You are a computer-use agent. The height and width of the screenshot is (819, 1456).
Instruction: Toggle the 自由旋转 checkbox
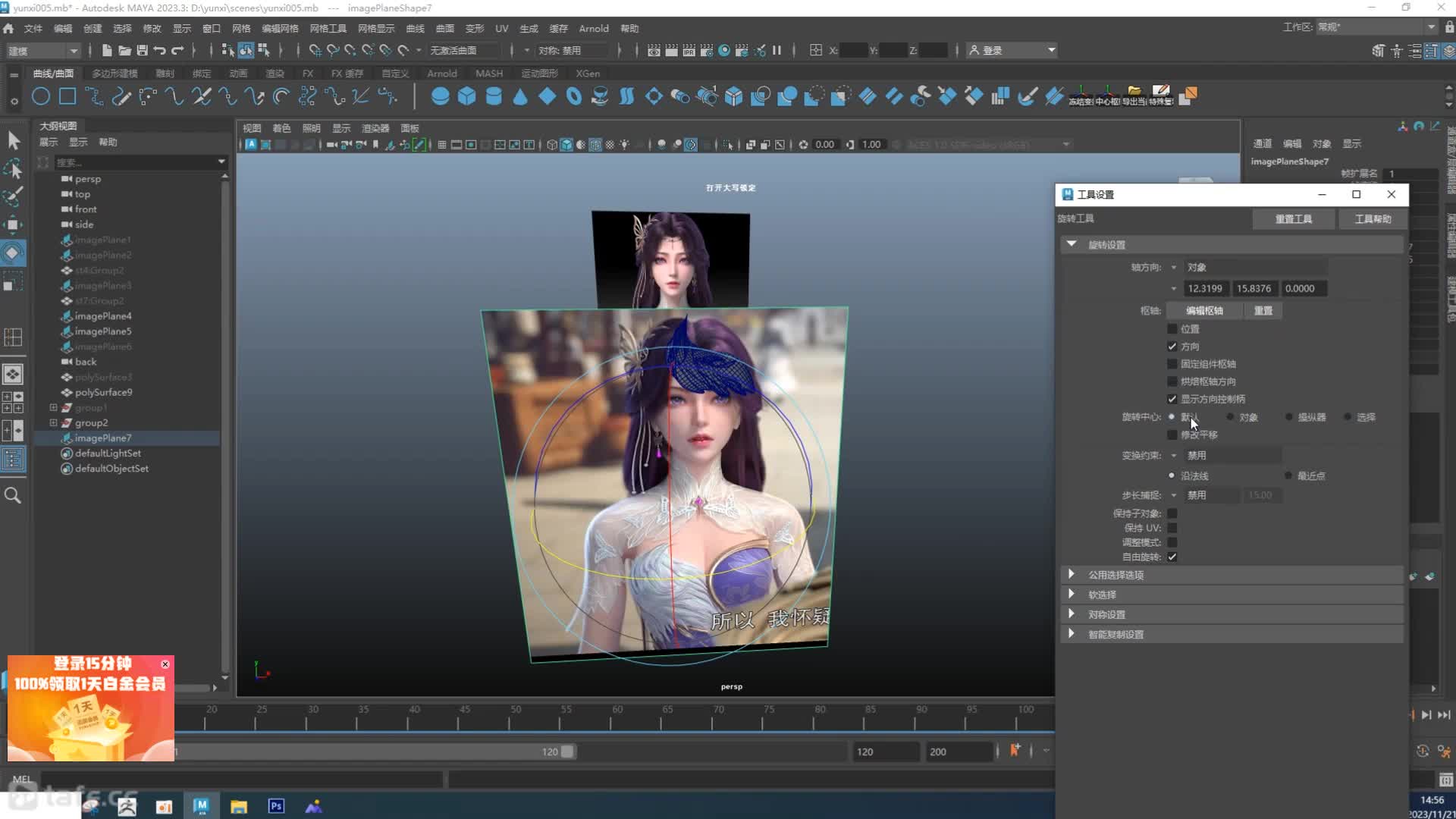click(x=1172, y=557)
